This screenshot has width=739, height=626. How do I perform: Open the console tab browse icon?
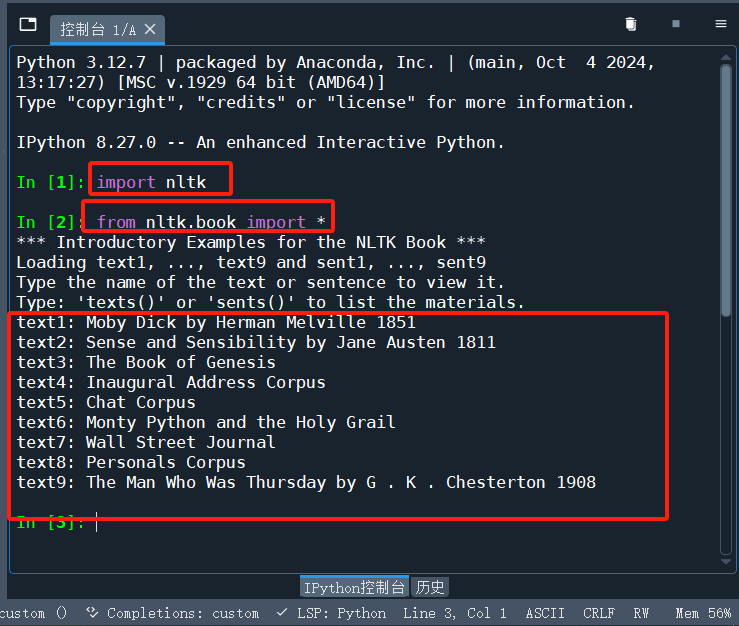click(28, 24)
